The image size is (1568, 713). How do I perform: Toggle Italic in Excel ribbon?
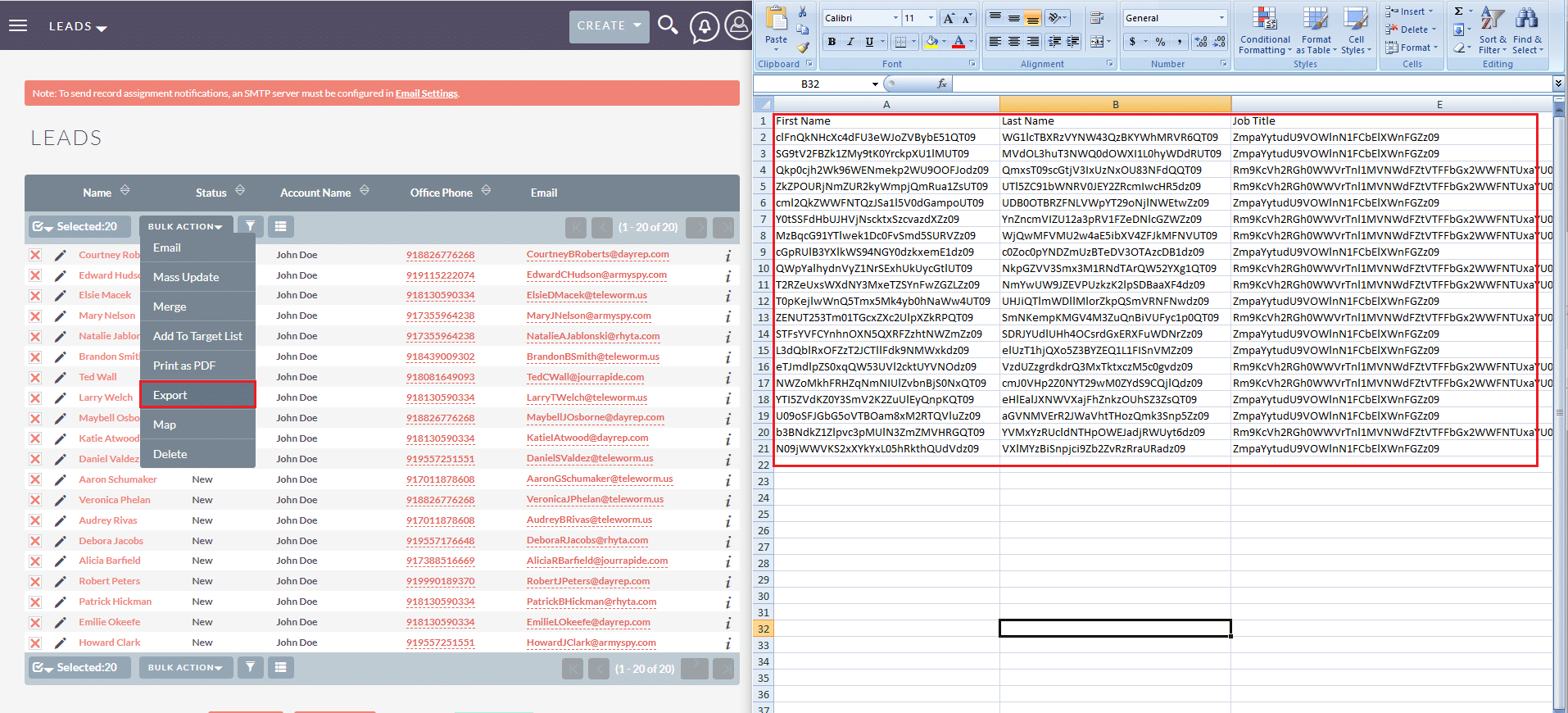point(850,41)
